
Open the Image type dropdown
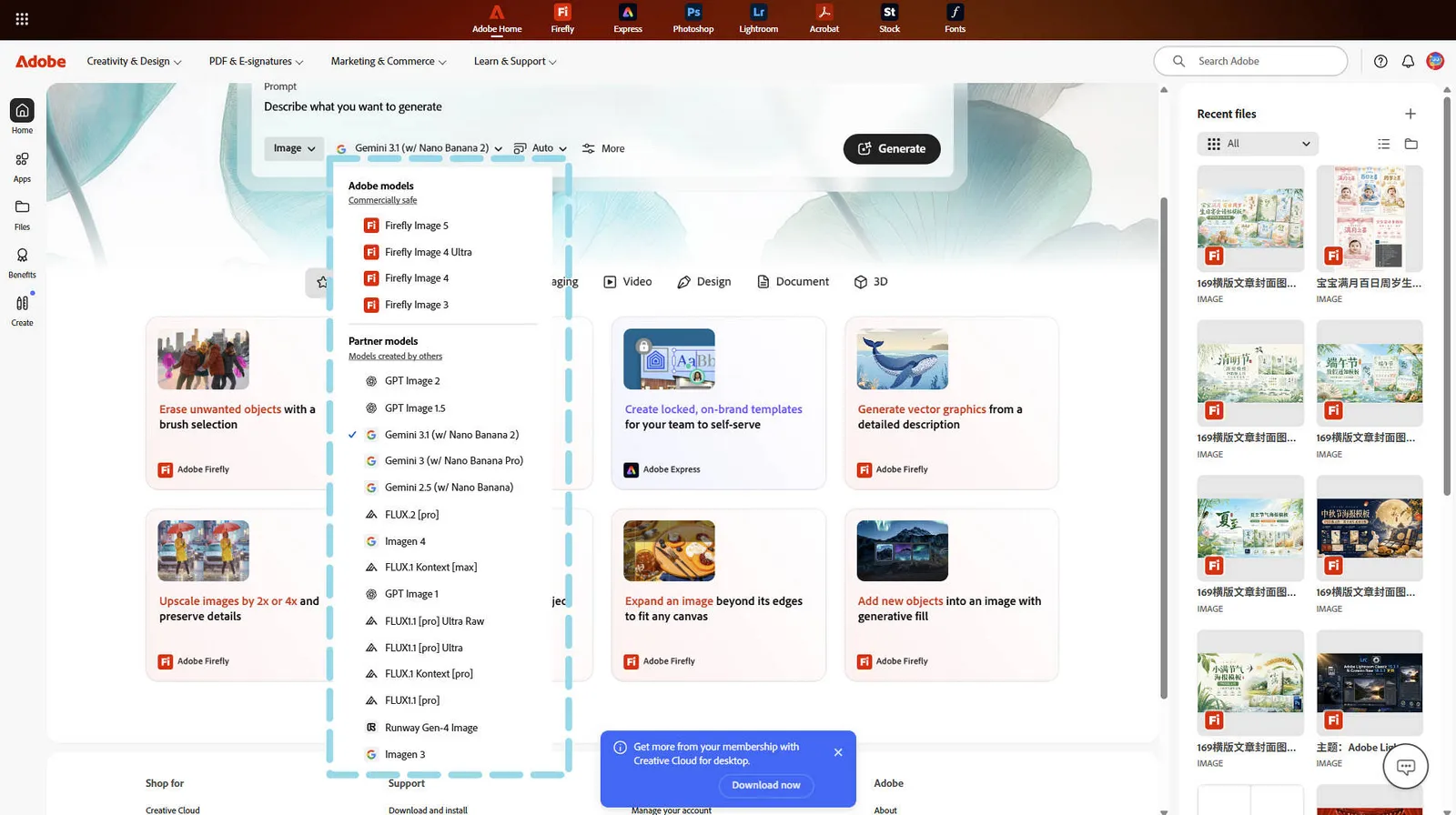294,148
